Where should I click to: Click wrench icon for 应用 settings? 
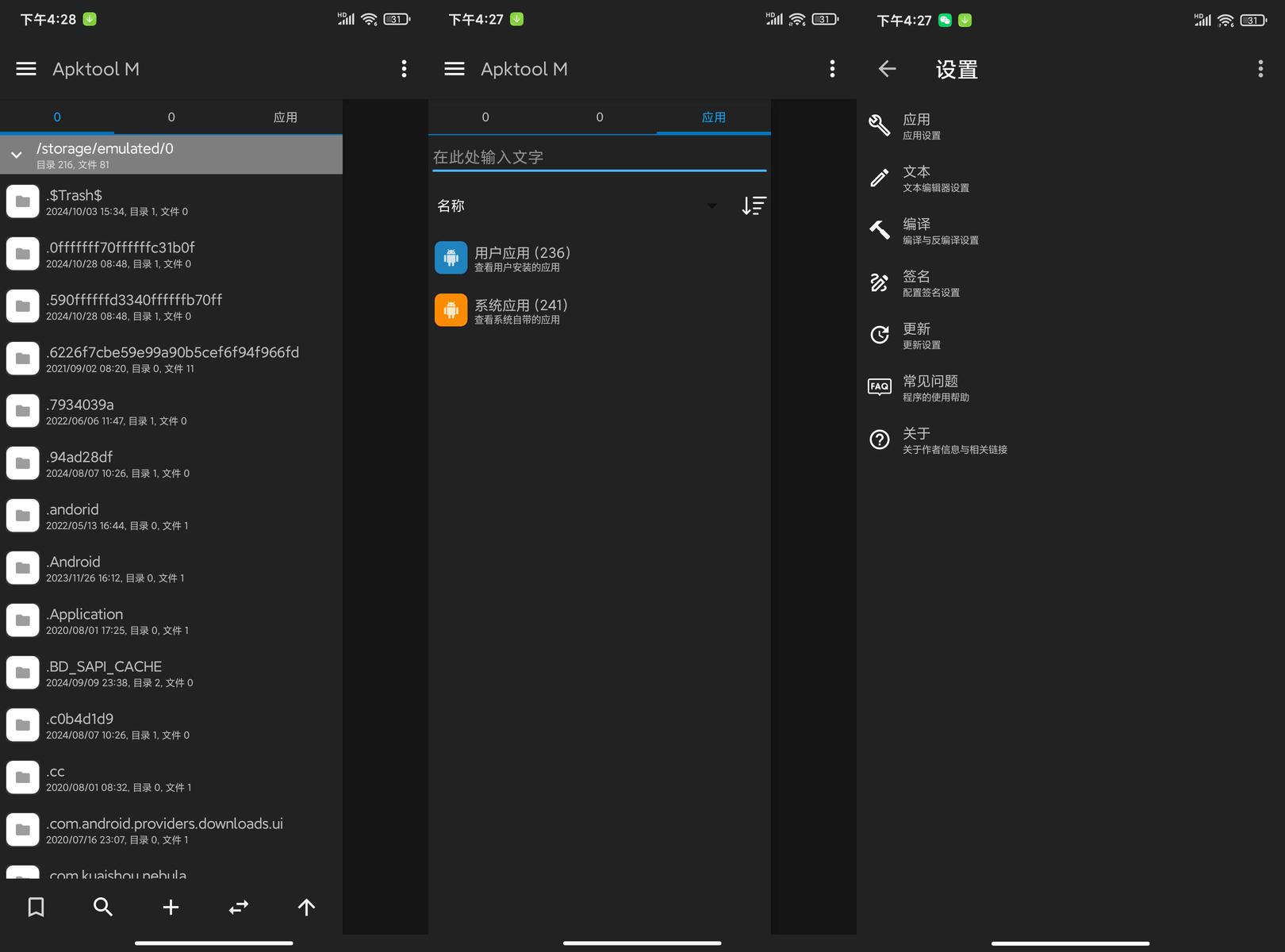(x=880, y=125)
